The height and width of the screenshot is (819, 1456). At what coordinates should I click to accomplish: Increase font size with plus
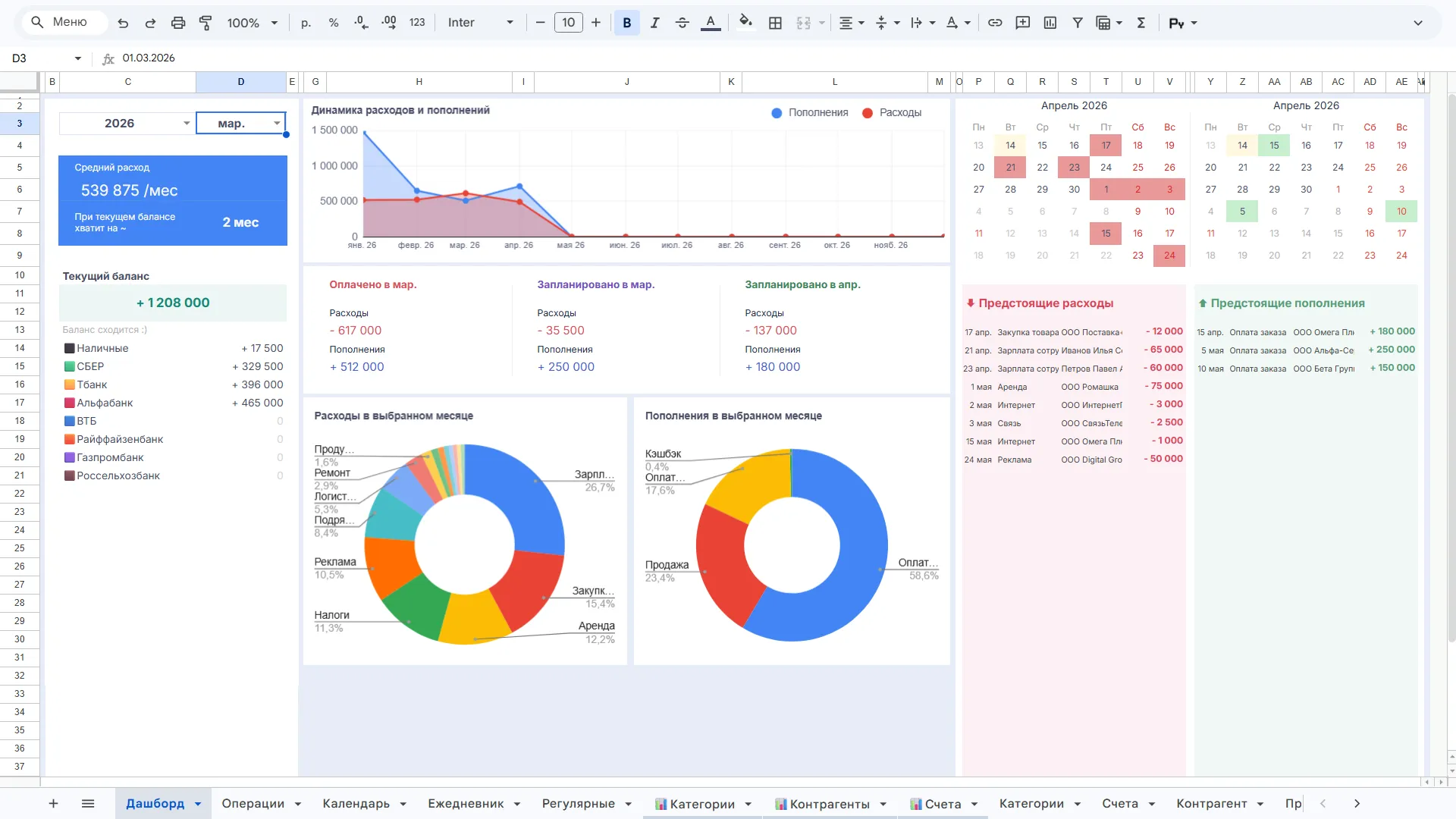(x=596, y=23)
